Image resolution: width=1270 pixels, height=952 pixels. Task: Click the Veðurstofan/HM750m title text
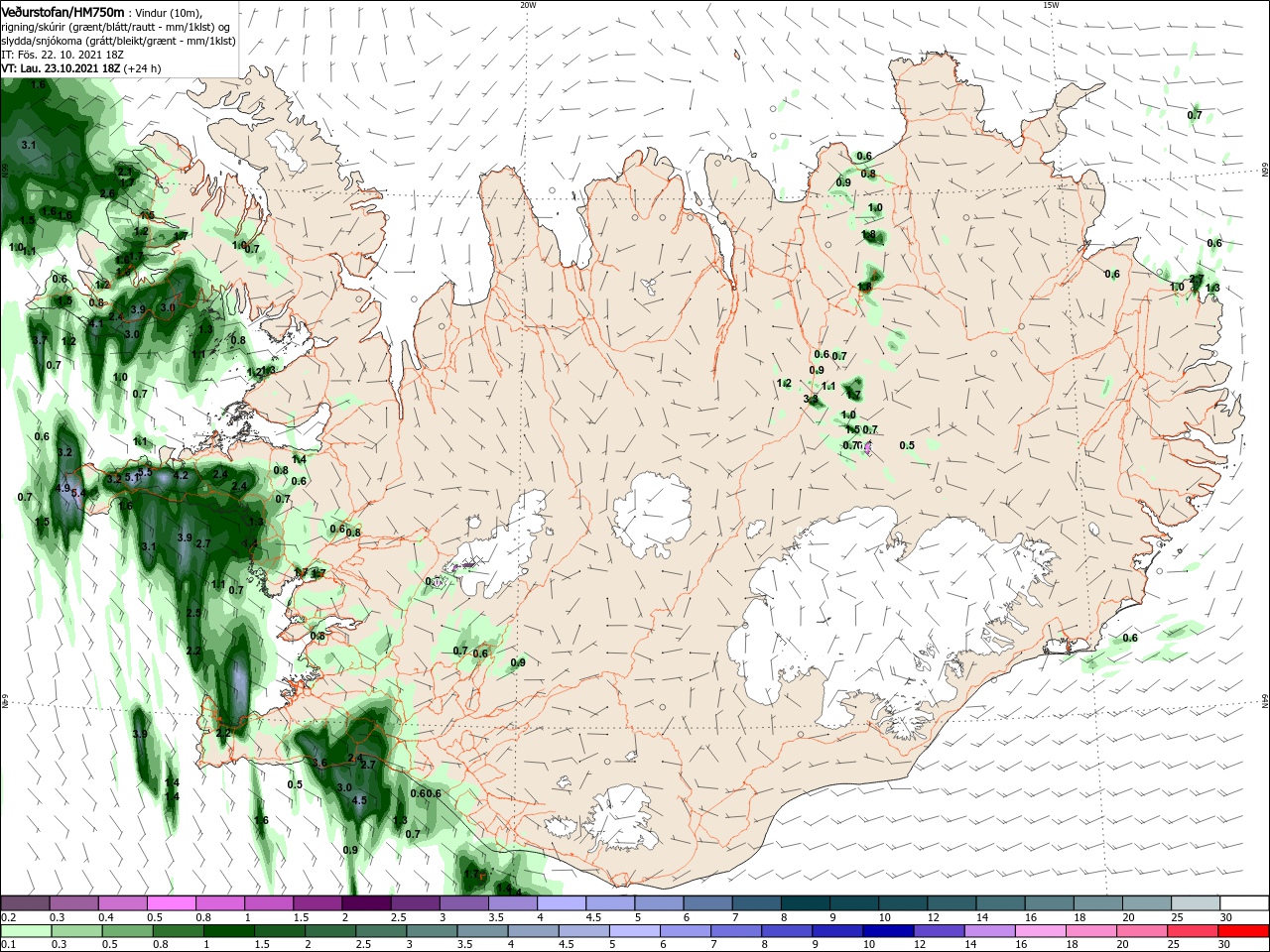coord(63,11)
